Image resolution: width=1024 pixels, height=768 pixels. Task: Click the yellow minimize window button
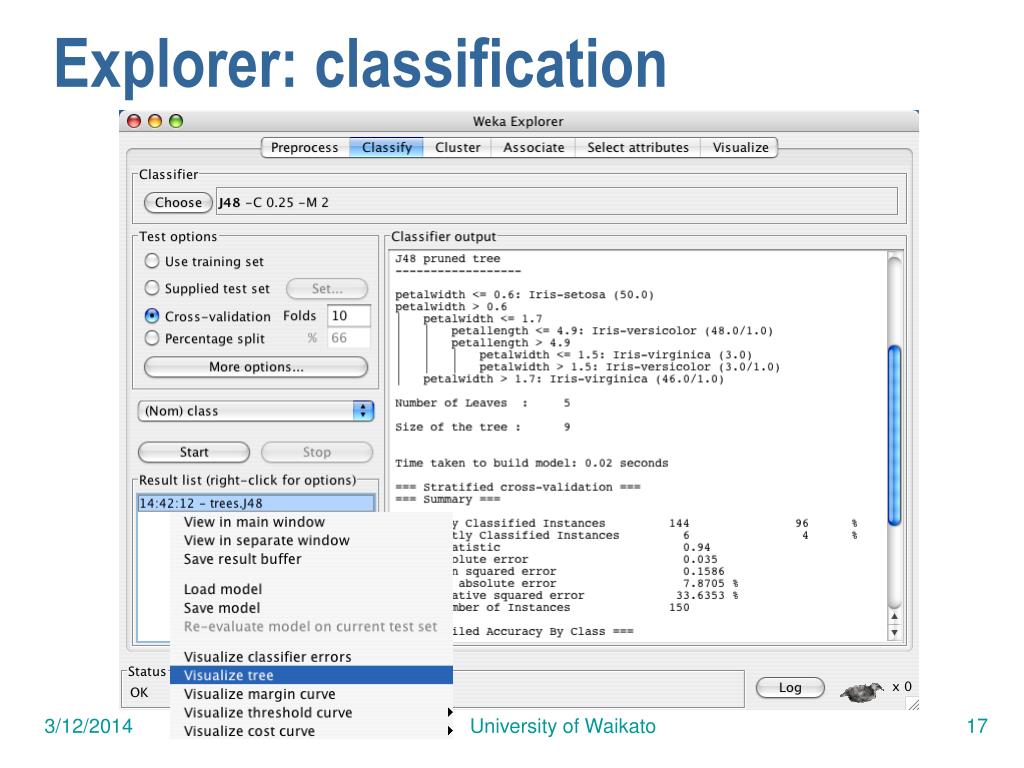pyautogui.click(x=155, y=121)
